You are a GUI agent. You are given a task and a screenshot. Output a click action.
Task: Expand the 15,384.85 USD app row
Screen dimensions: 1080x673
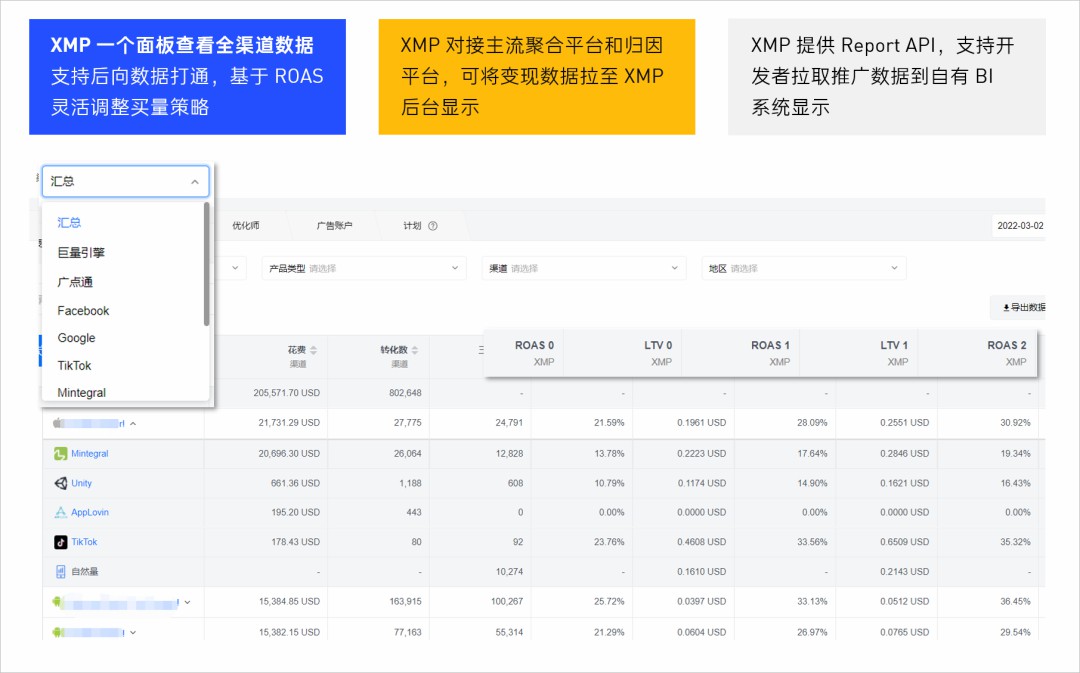[187, 603]
